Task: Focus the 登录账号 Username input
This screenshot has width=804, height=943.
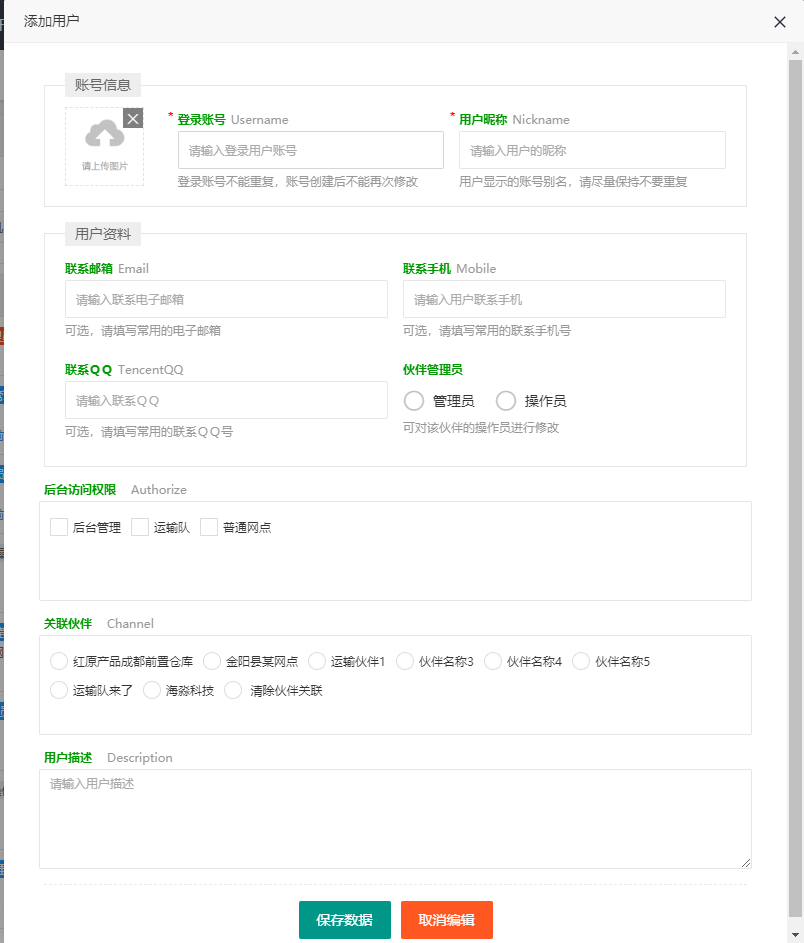Action: [x=311, y=150]
